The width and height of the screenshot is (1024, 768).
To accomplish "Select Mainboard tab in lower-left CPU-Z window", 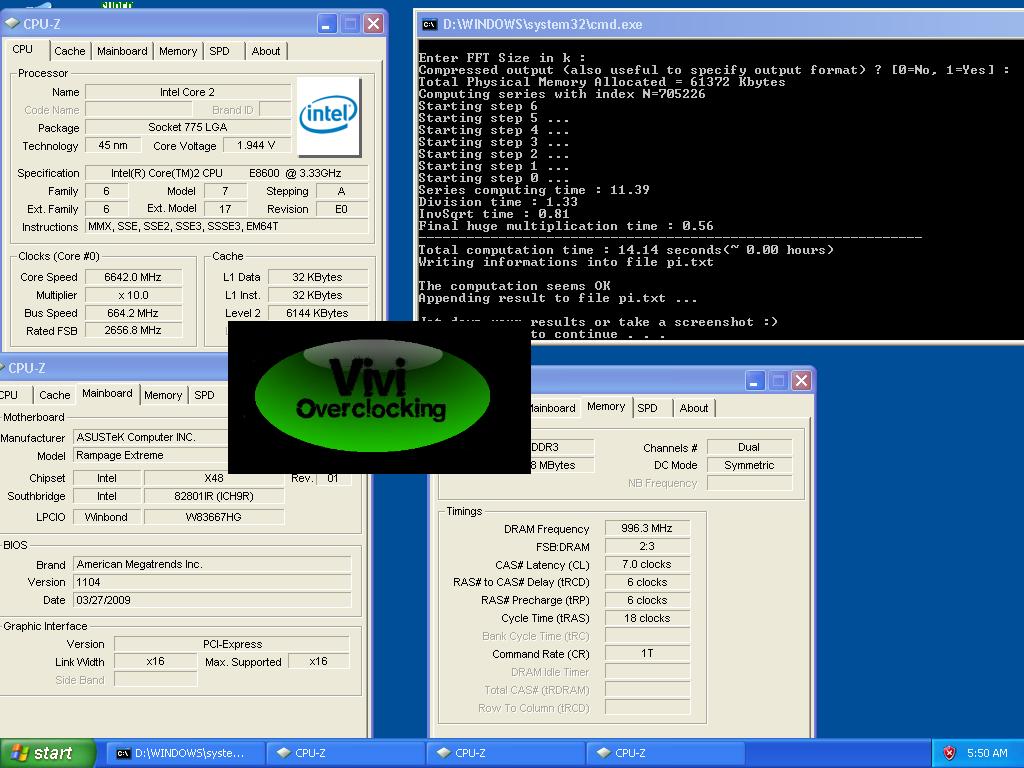I will tap(107, 393).
